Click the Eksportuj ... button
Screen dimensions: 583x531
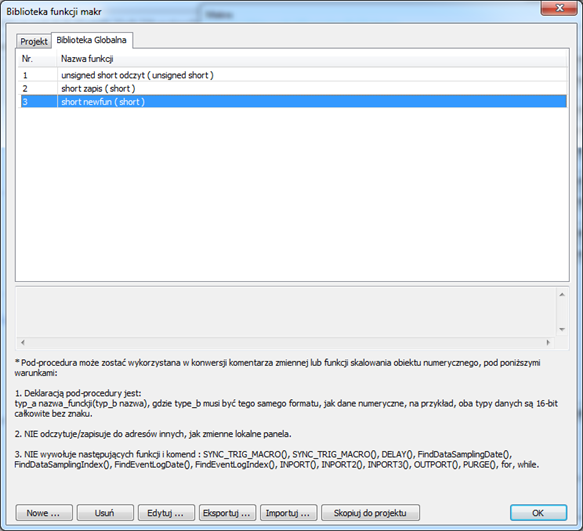click(x=227, y=513)
